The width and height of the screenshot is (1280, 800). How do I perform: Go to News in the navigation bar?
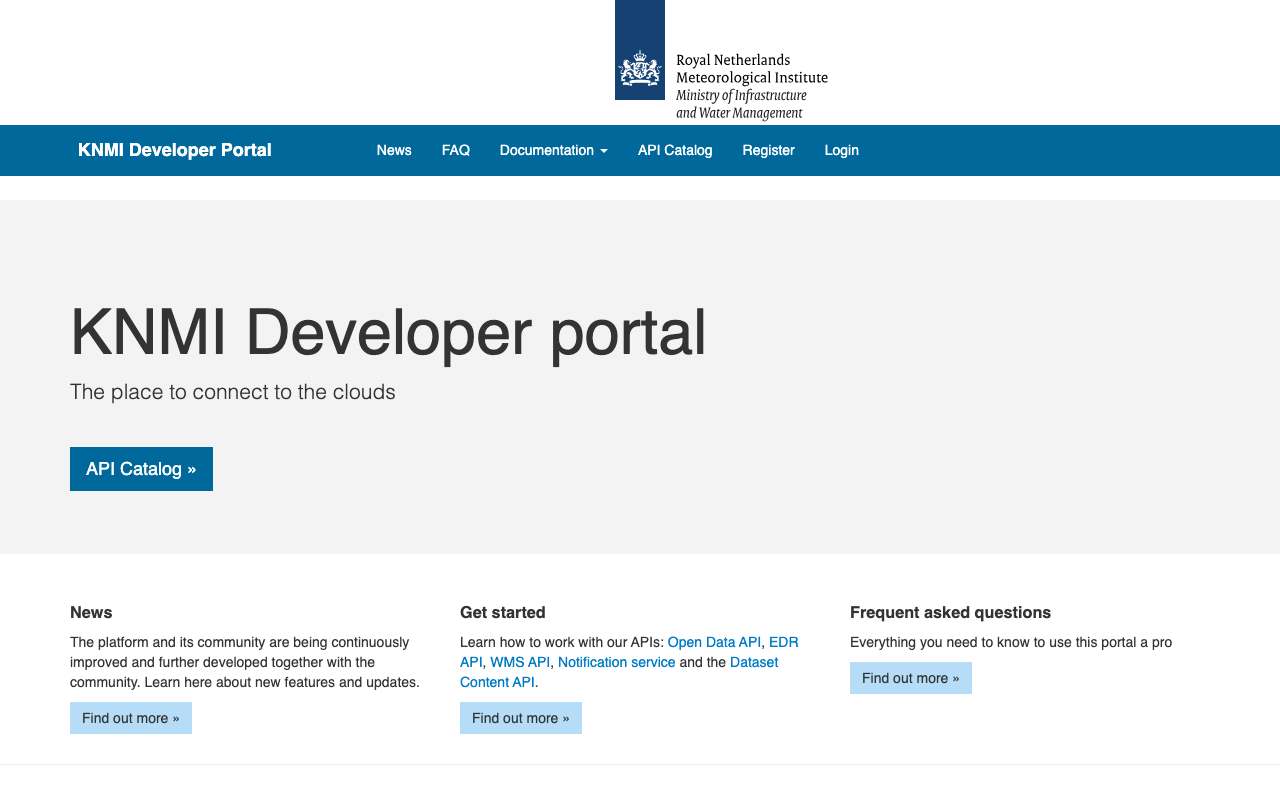coord(394,150)
